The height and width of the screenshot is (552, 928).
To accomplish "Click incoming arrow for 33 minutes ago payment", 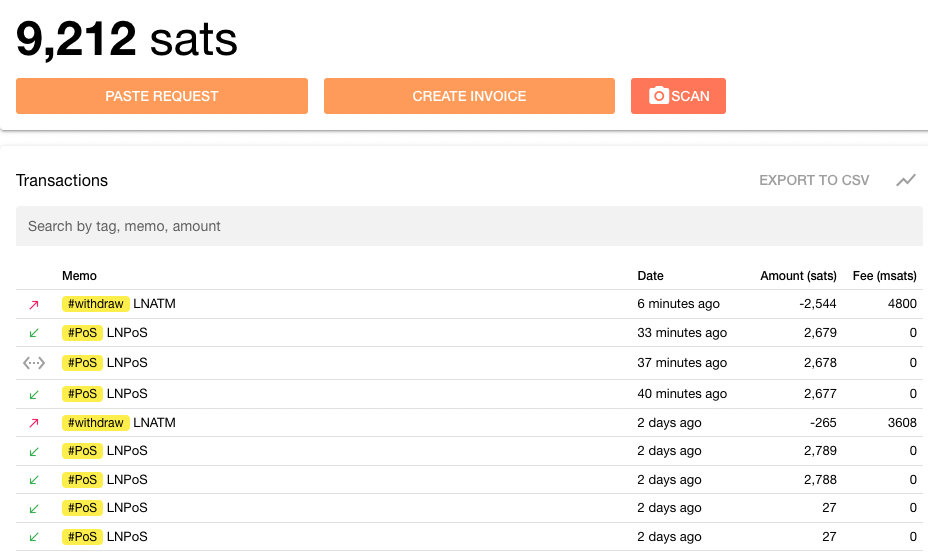I will pos(34,333).
